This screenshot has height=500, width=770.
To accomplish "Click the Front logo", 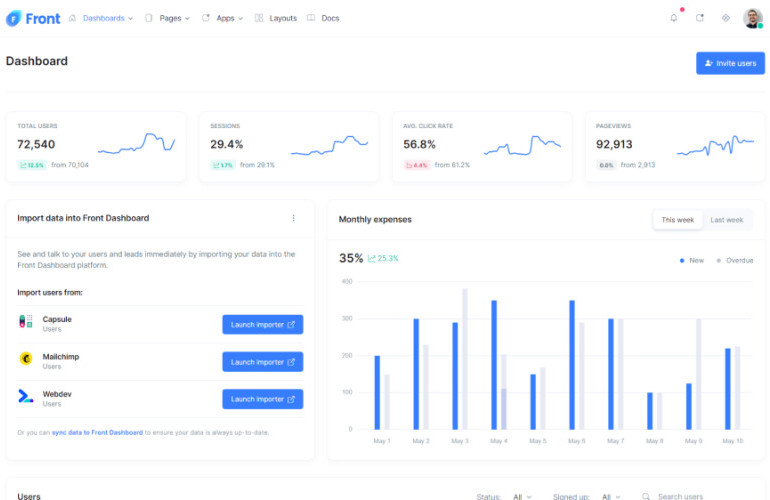I will point(33,18).
